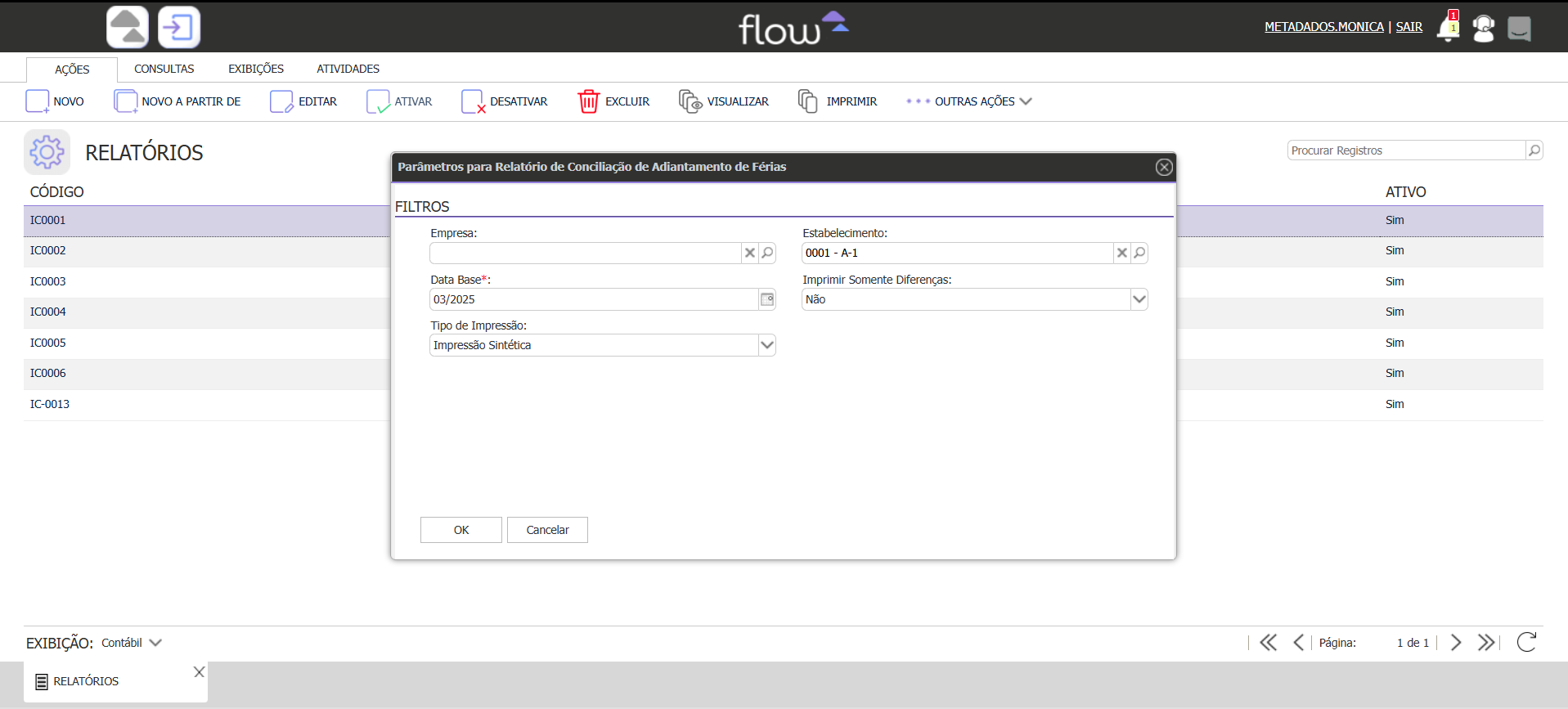Search using Procurar Registros magnifier
The width and height of the screenshot is (1568, 709).
tap(1534, 150)
